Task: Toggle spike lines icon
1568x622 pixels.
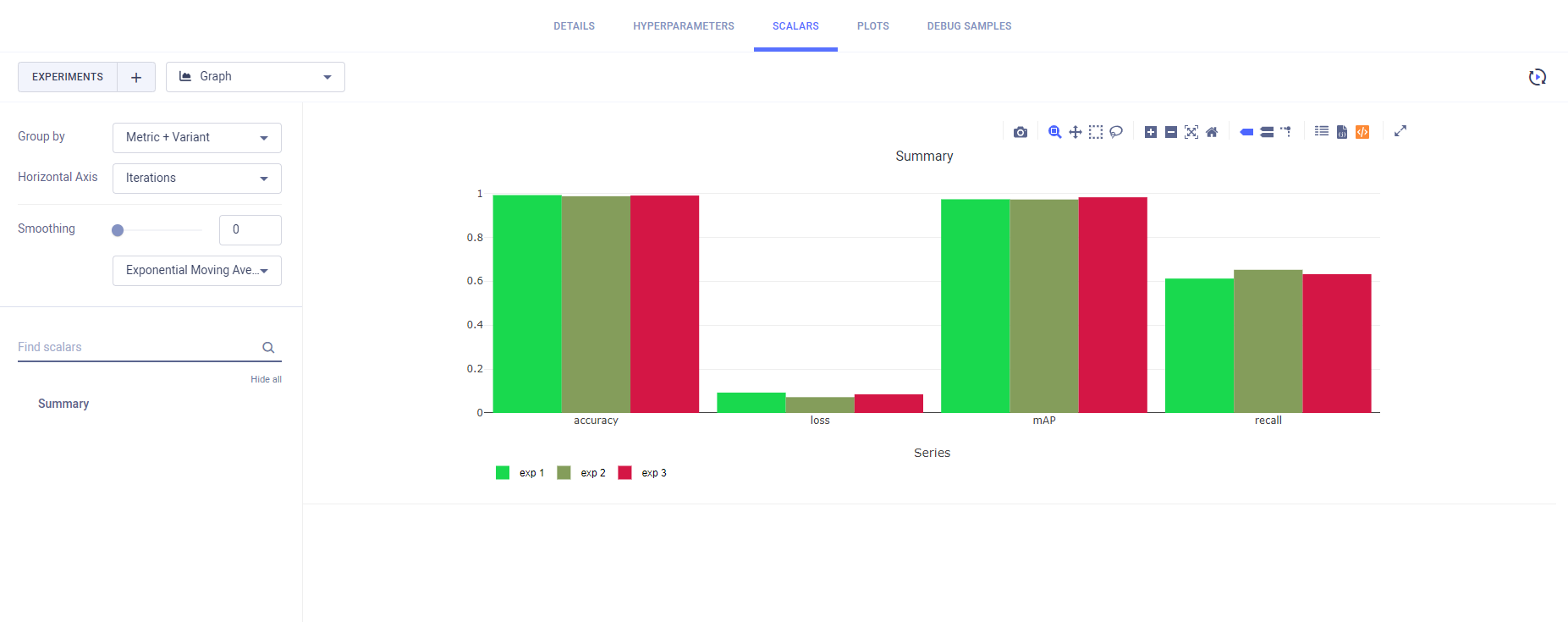Action: (x=1286, y=132)
